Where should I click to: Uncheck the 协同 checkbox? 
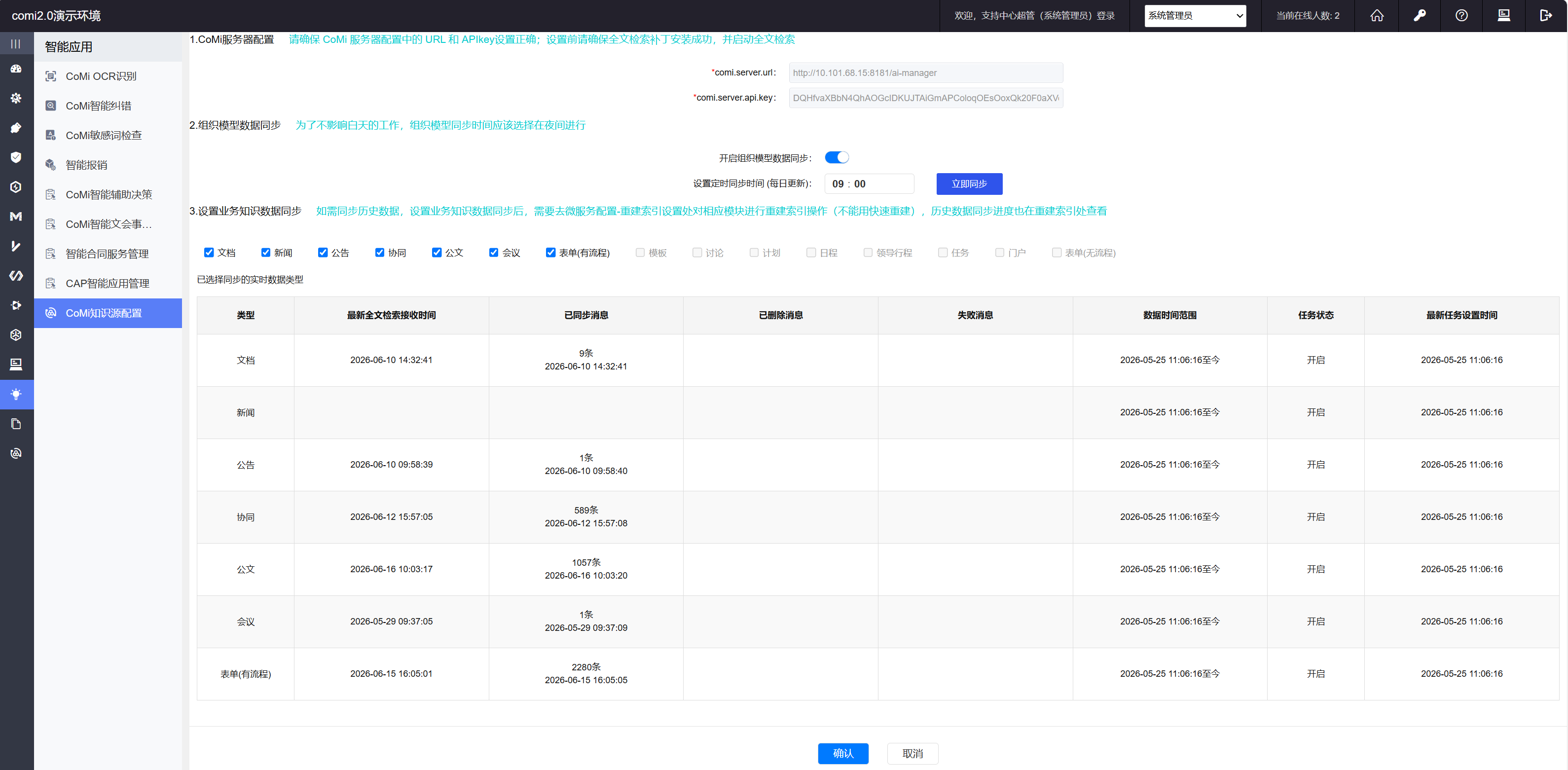point(380,252)
